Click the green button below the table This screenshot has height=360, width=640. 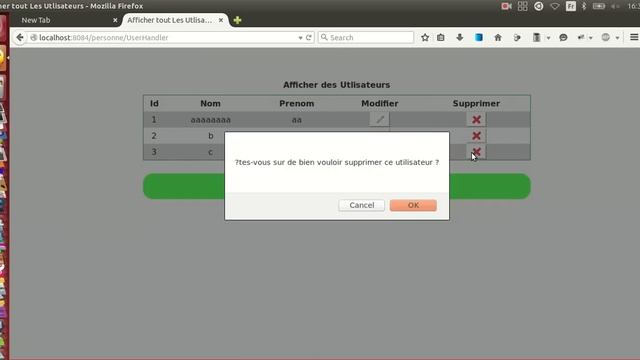click(337, 186)
